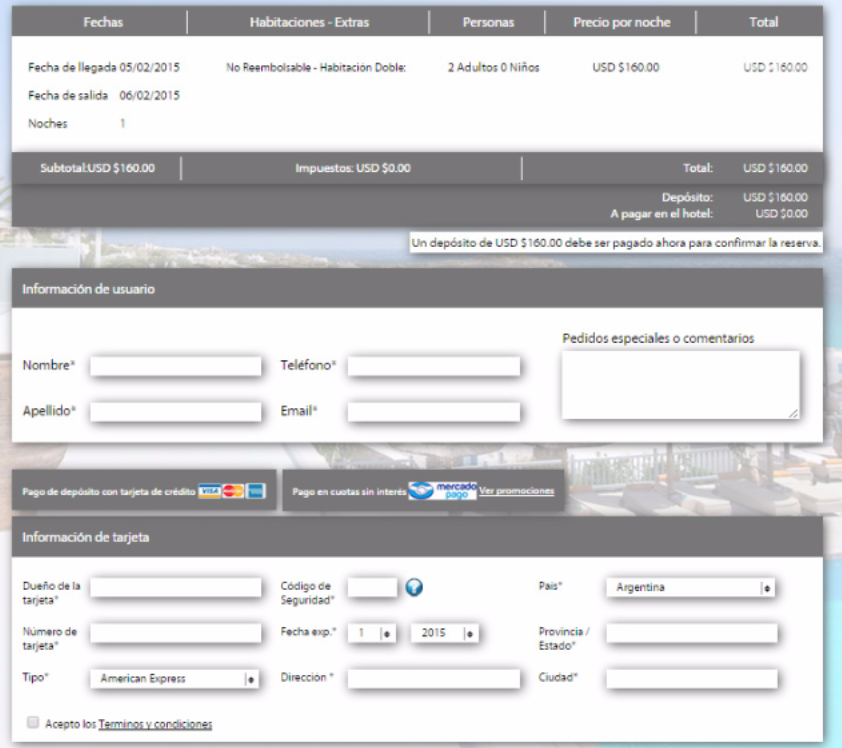Viewport: 842px width, 748px height.
Task: Click the MasterCard logo
Action: (233, 491)
